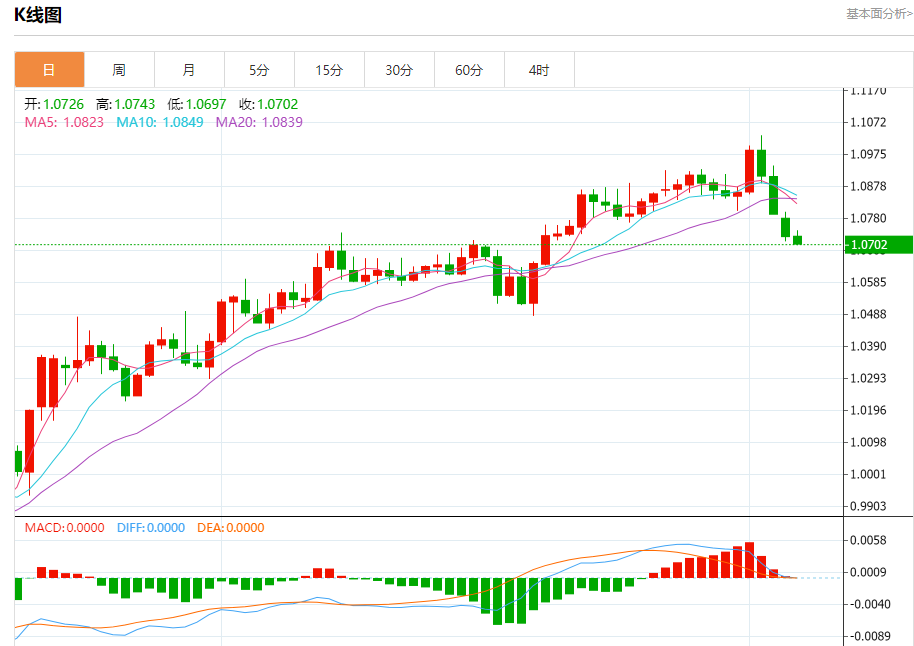Click the 1.0488 price axis label
914x646 pixels.
point(868,315)
